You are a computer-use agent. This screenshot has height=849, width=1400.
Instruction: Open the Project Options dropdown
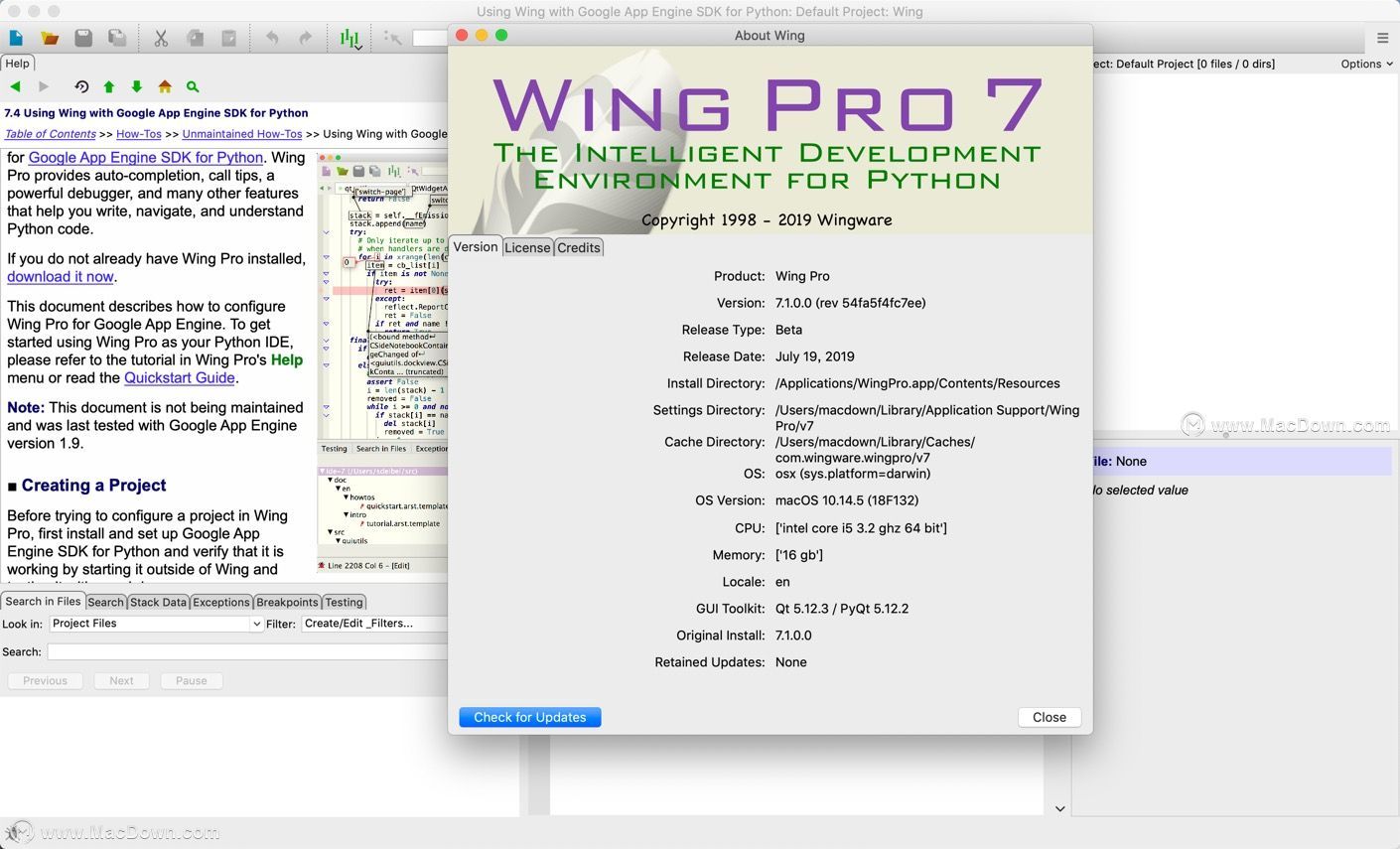(x=1366, y=64)
